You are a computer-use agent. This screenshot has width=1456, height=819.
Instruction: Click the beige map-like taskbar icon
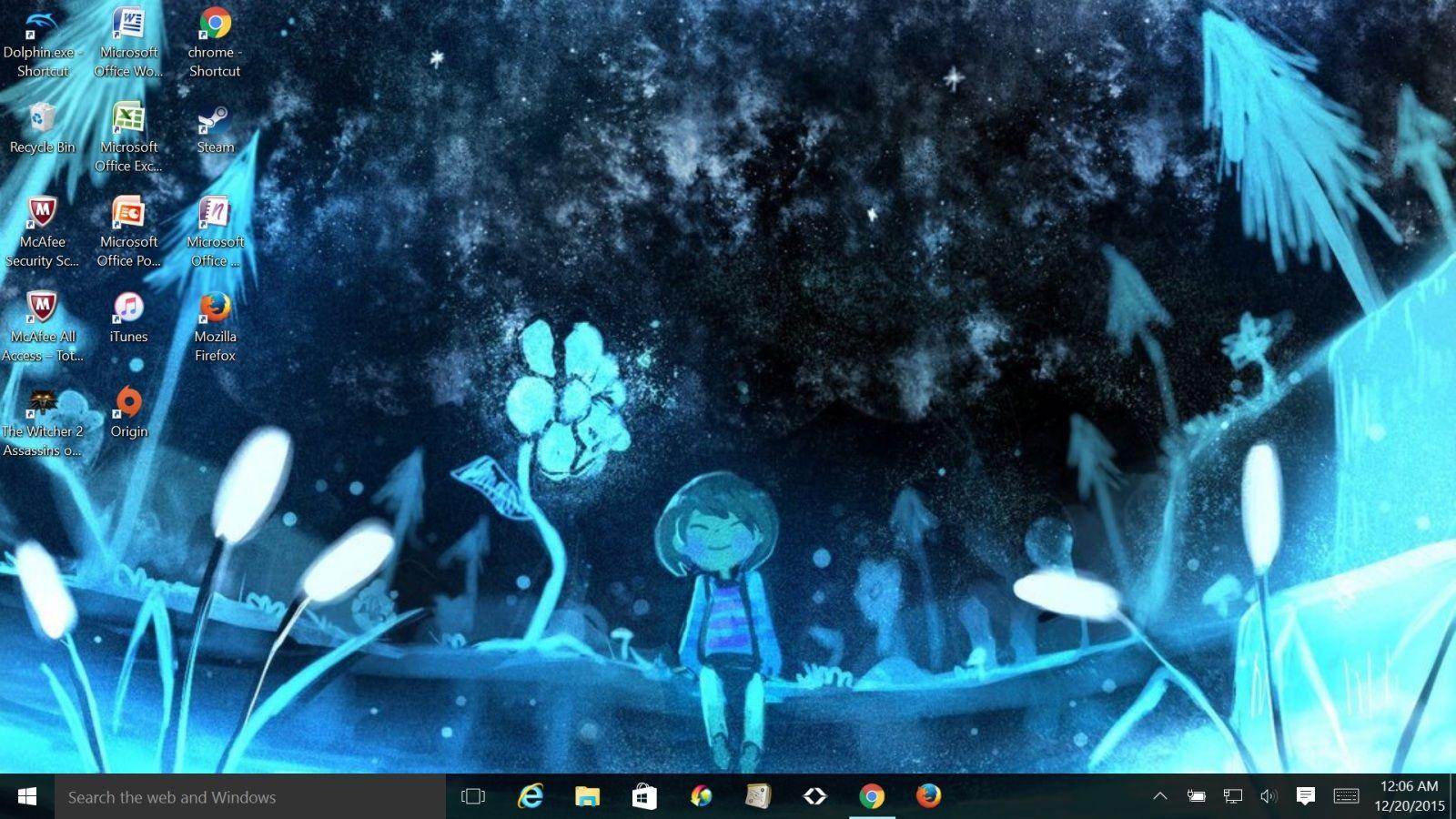click(758, 796)
